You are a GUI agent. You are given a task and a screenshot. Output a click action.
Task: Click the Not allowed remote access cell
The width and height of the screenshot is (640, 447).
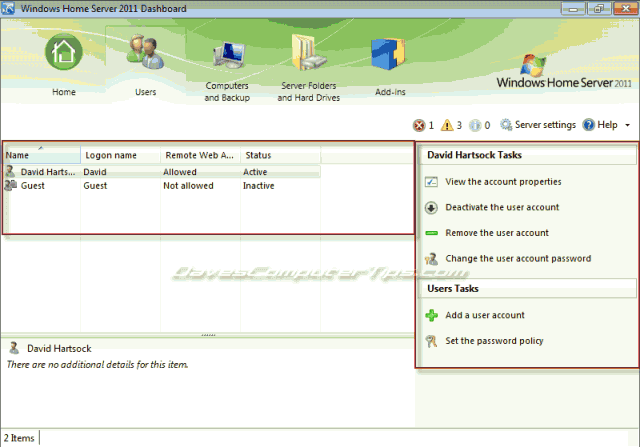click(188, 186)
